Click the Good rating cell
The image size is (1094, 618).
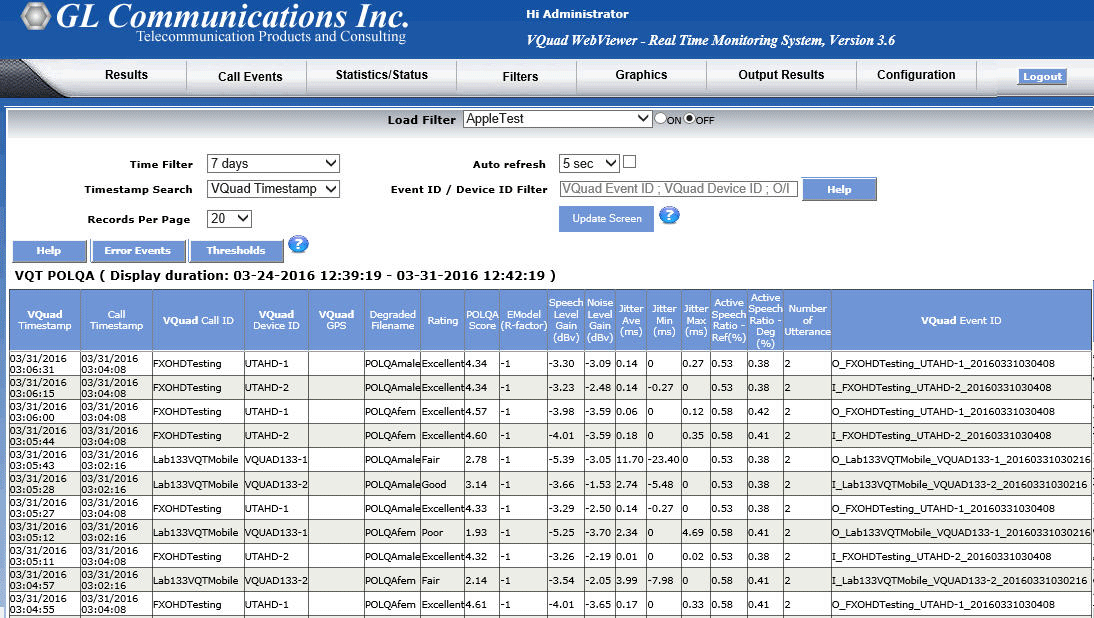pos(443,484)
